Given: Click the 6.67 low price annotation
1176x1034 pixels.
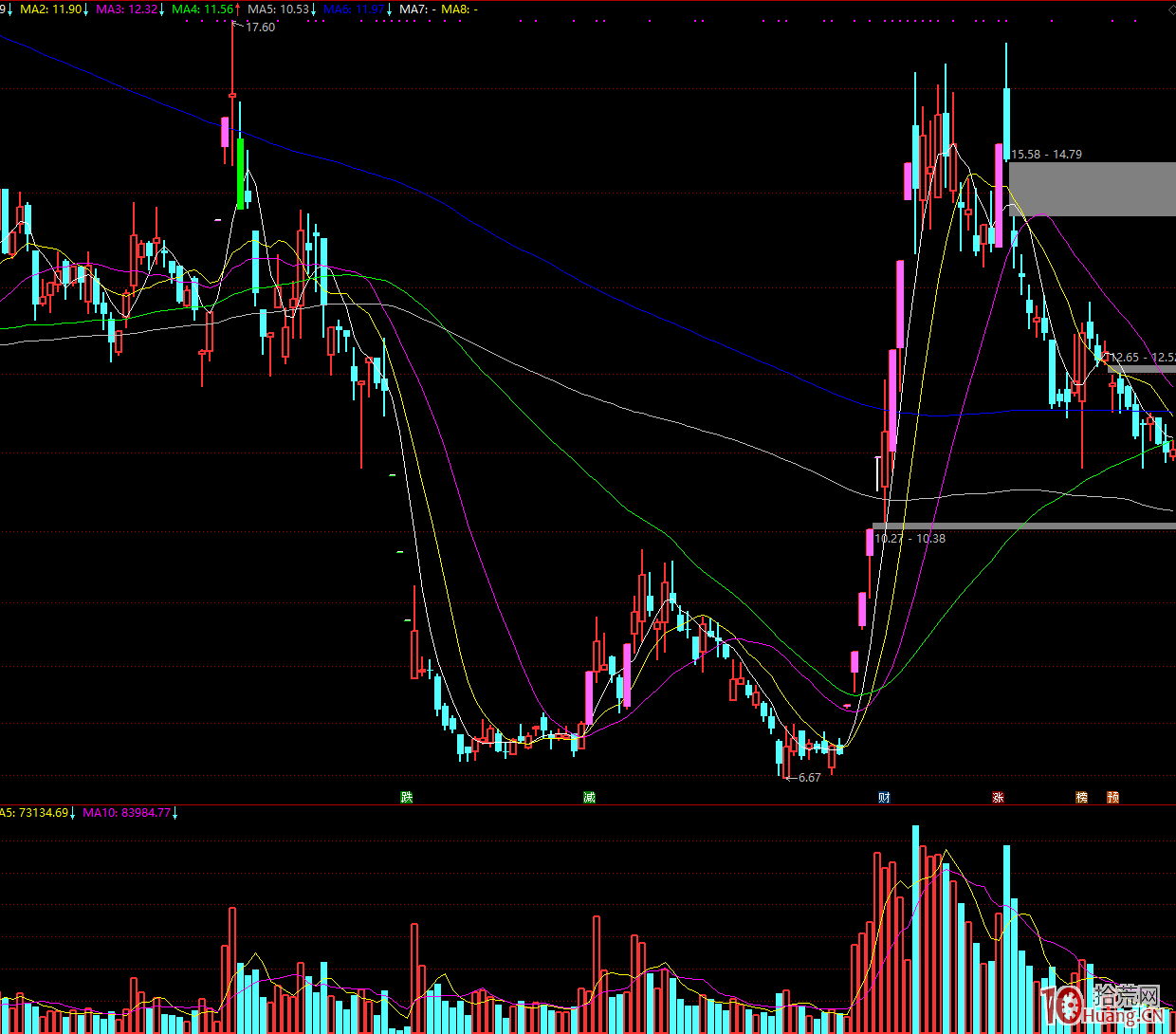Looking at the screenshot, I should pyautogui.click(x=809, y=777).
